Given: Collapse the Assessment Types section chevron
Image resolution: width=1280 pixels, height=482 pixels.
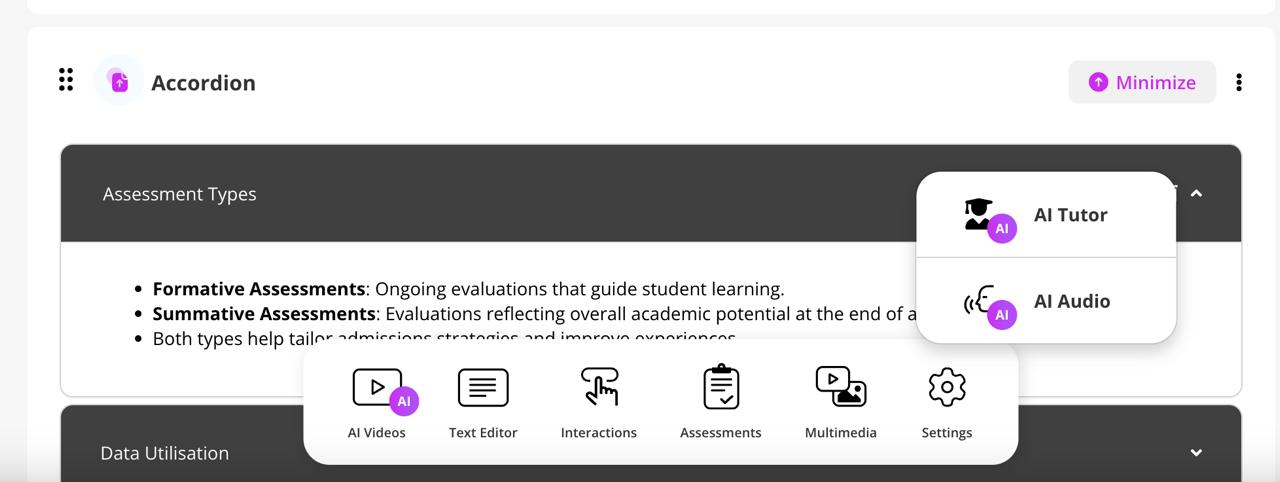Looking at the screenshot, I should pos(1196,193).
